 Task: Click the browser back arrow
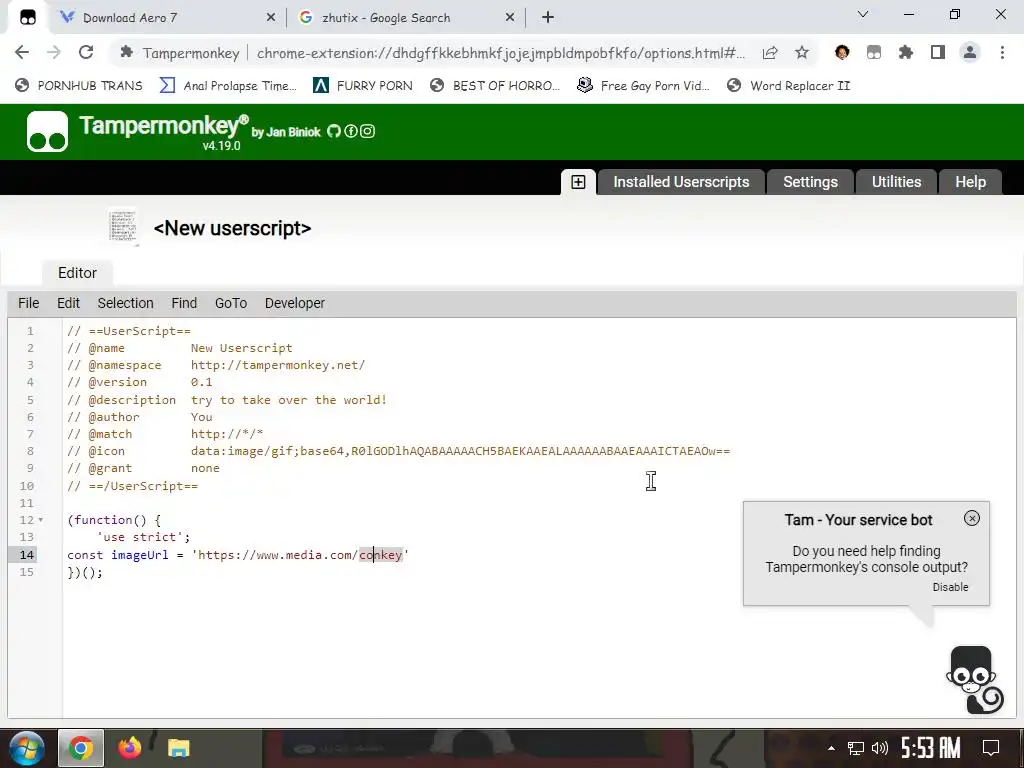coord(22,52)
